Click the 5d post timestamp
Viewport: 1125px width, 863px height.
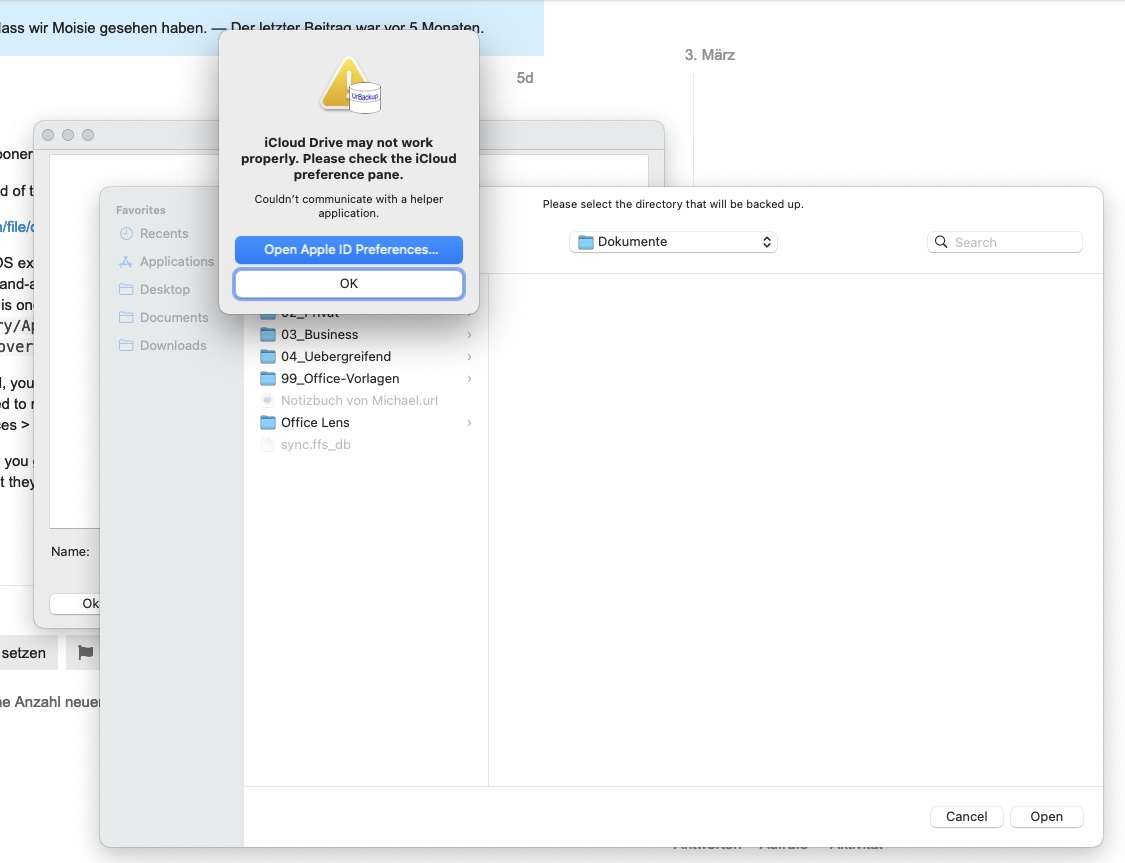click(524, 78)
